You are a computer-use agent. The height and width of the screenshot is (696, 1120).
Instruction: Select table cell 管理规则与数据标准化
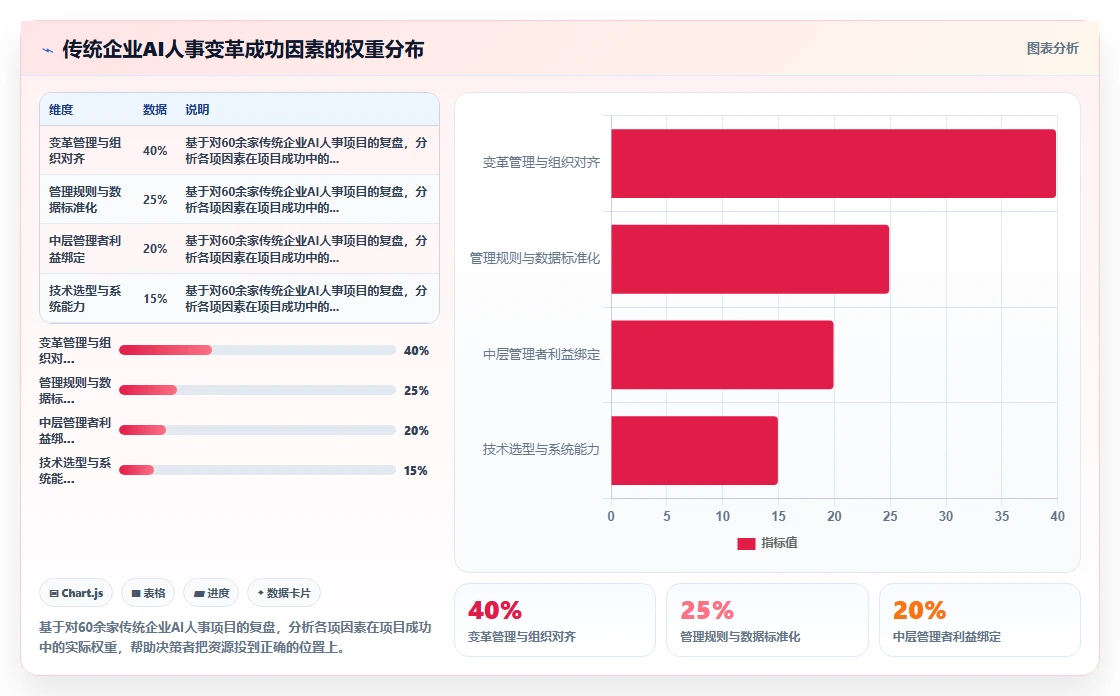[x=85, y=200]
